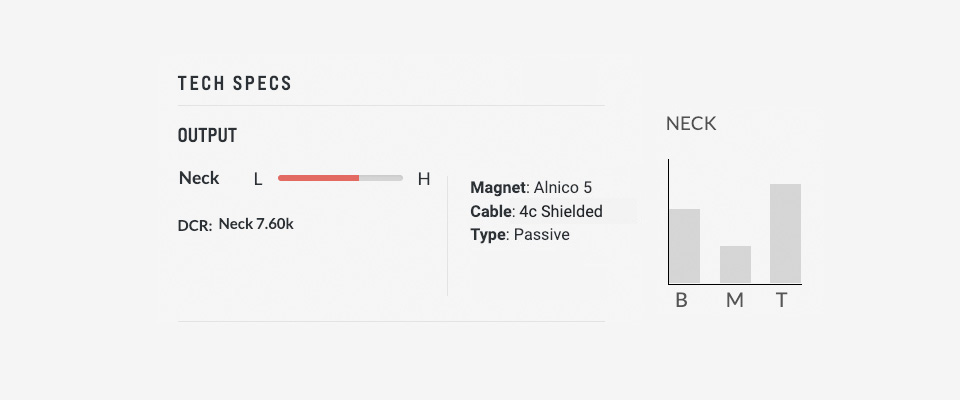Screen dimensions: 960x400
Task: Click the red filled portion of output slider
Action: pos(318,178)
